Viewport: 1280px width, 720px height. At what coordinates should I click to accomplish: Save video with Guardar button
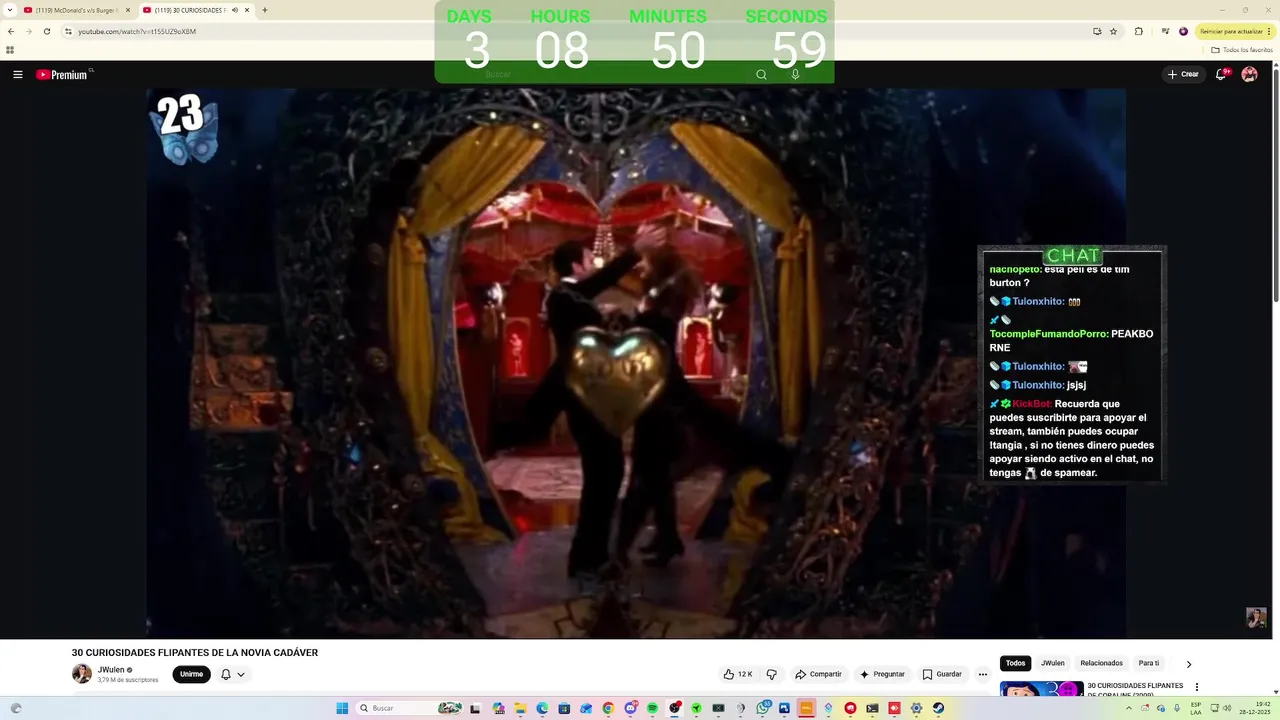942,674
